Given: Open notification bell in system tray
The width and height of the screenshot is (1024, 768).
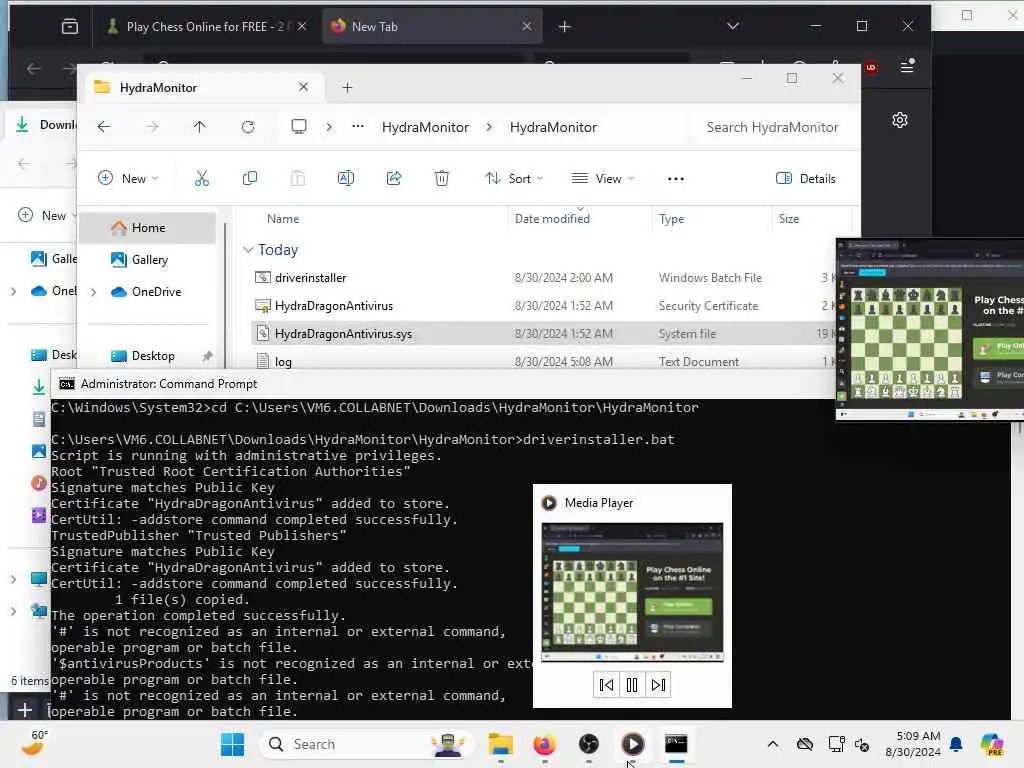Looking at the screenshot, I should (x=956, y=744).
